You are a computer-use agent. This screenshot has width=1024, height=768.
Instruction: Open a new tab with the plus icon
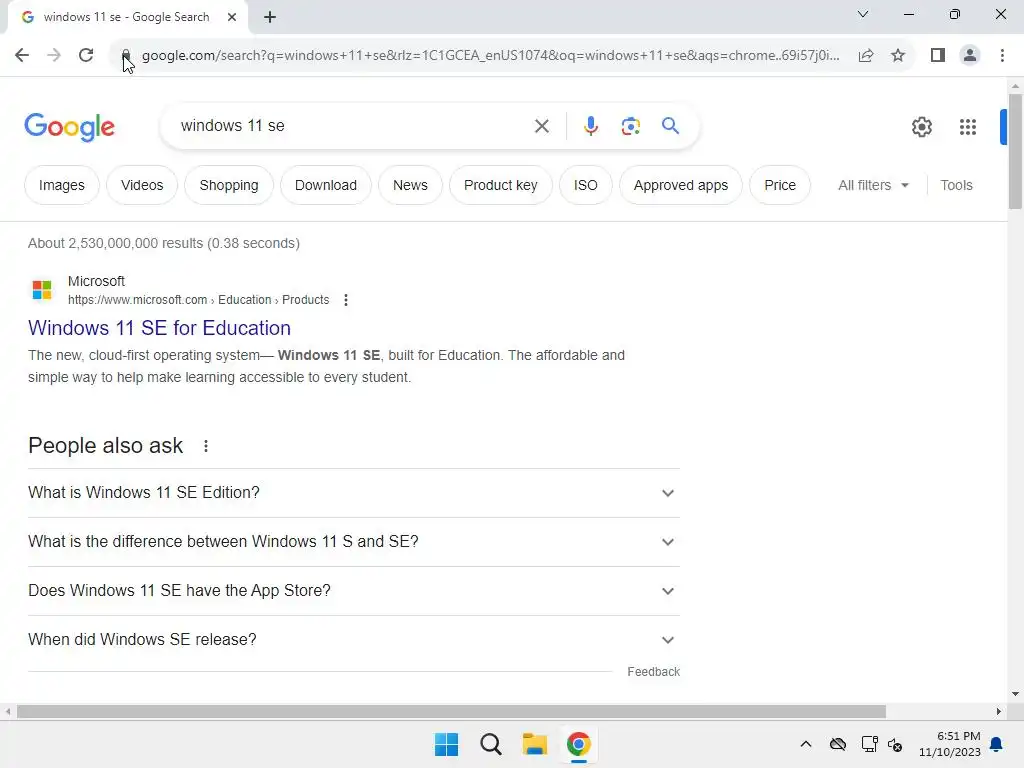click(270, 18)
